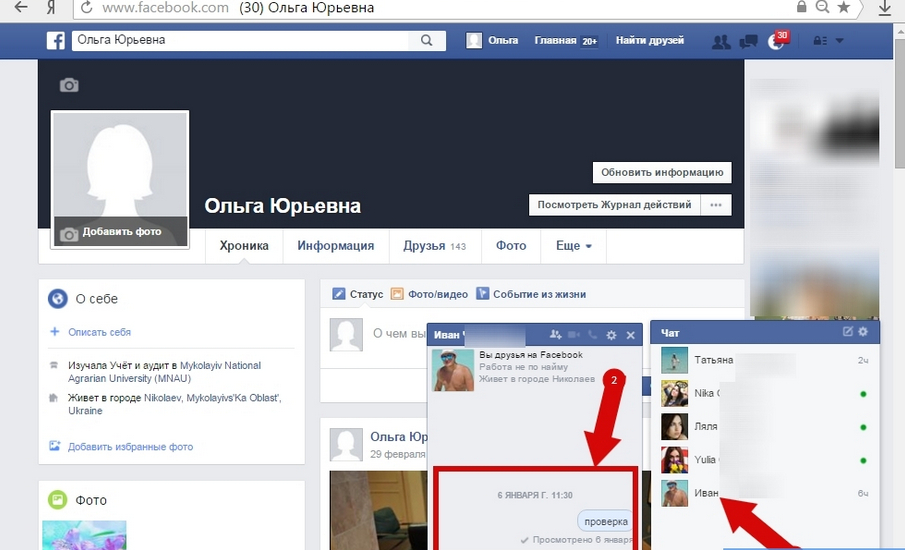905x550 pixels.
Task: Click Ольга Юрьевна post author name
Action: 399,437
